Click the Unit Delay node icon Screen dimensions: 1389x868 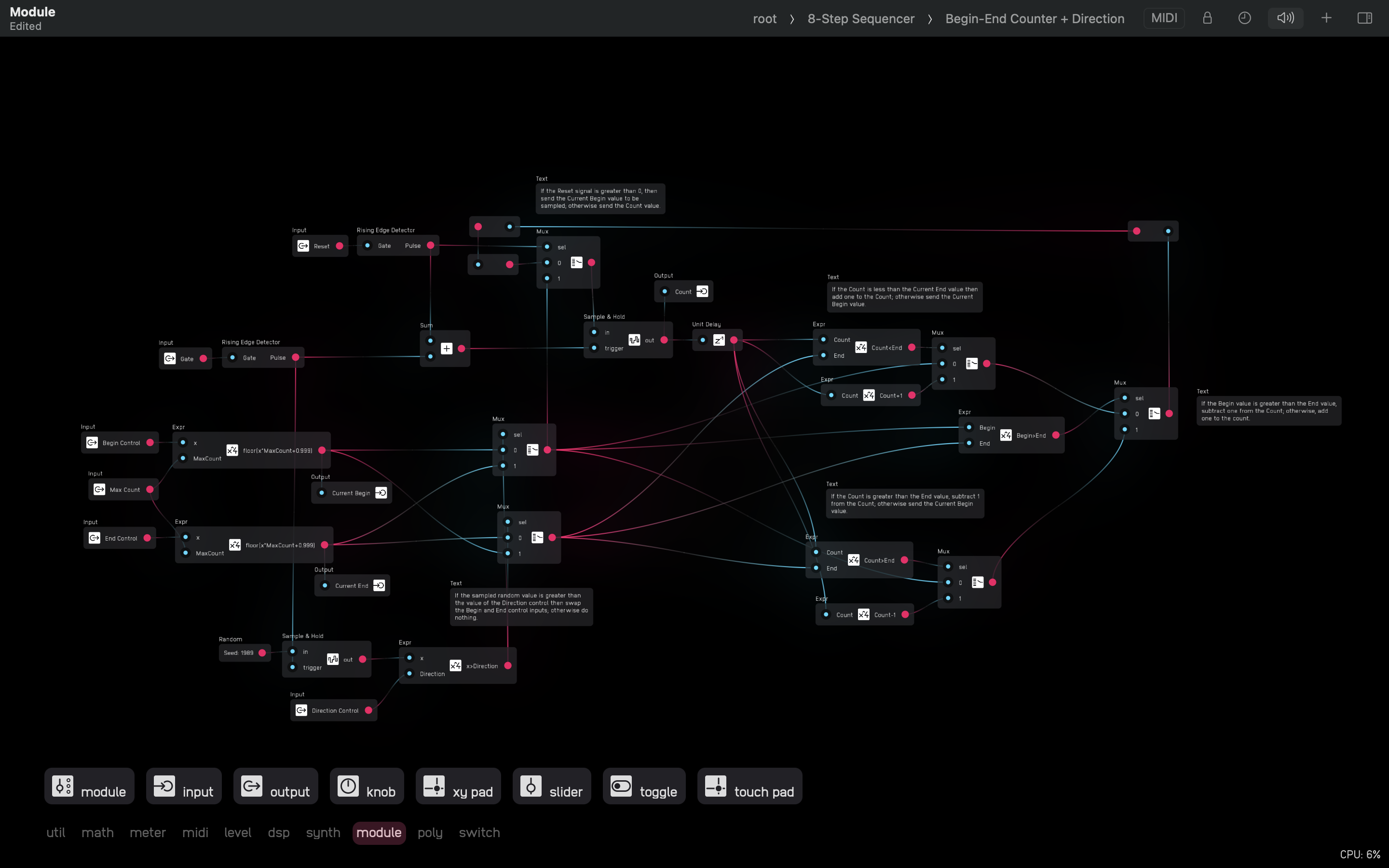(719, 340)
